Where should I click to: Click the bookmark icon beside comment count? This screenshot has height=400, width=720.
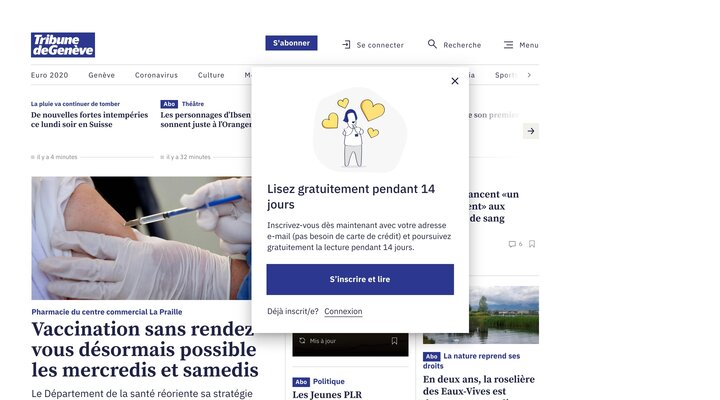coord(532,244)
